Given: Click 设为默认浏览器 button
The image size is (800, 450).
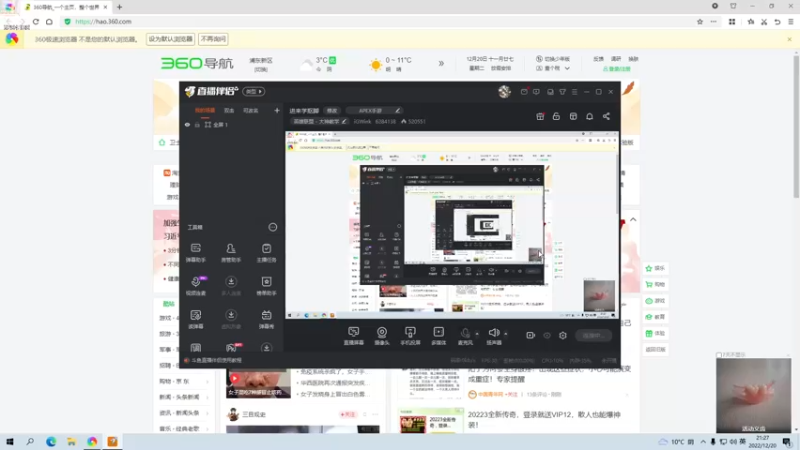Looking at the screenshot, I should point(170,39).
